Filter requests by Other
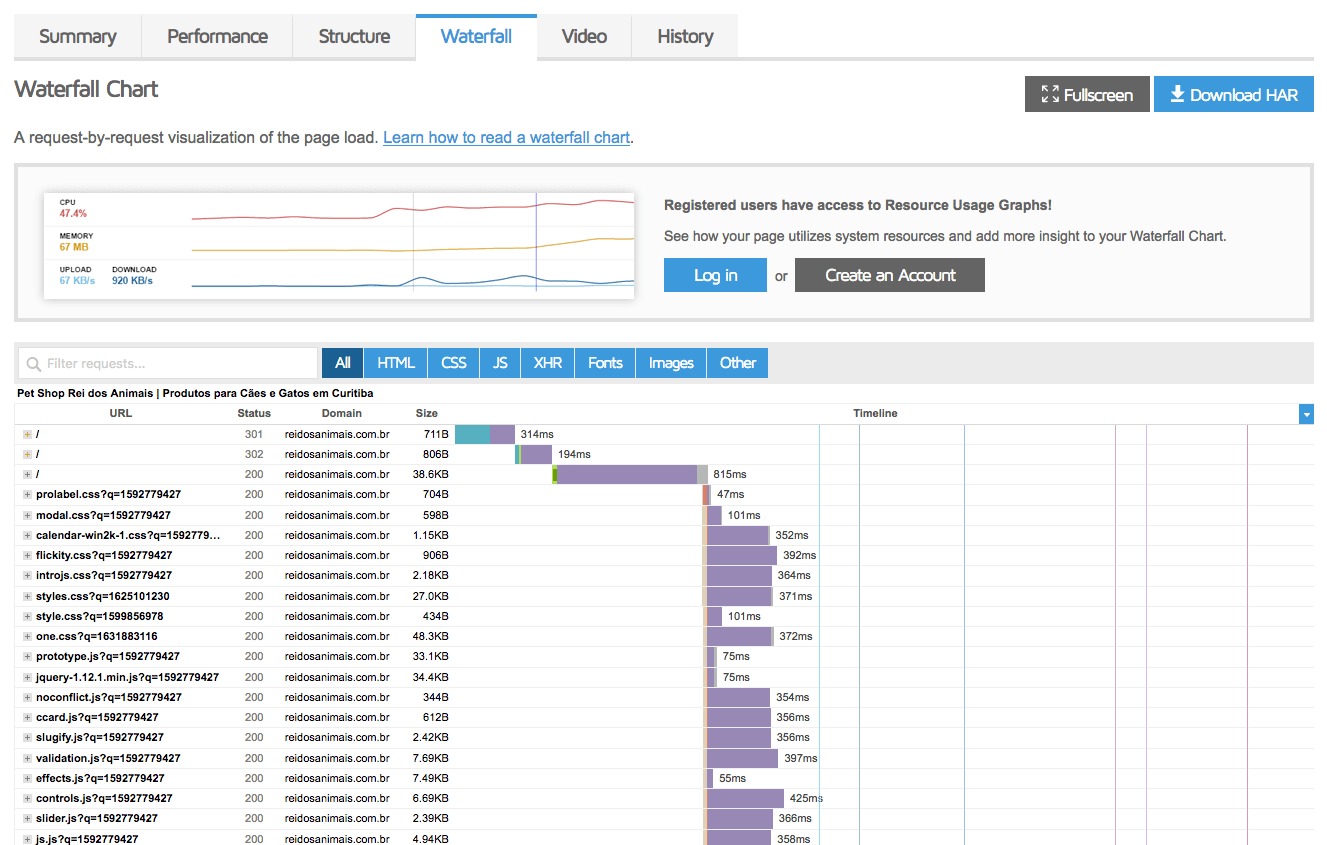1327x845 pixels. tap(738, 363)
